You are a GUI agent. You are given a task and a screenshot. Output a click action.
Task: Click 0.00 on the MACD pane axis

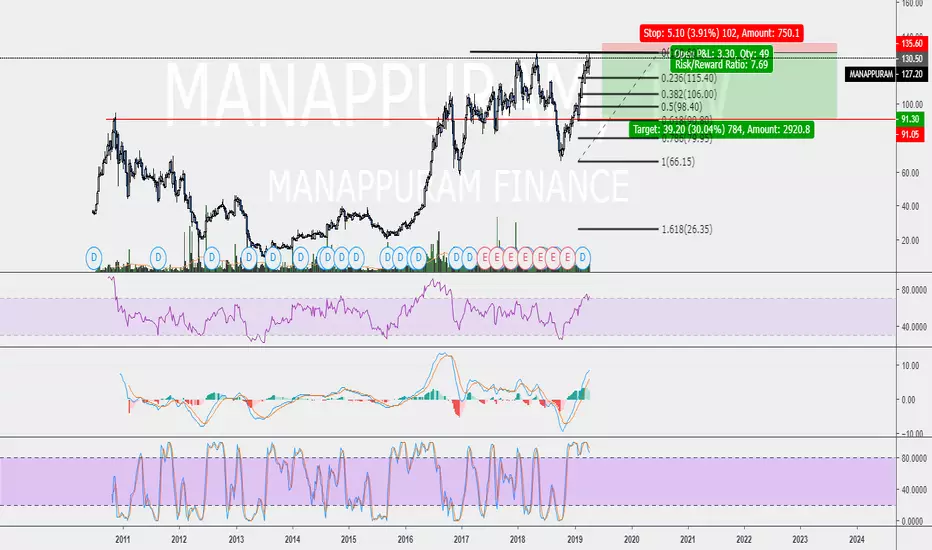point(909,400)
